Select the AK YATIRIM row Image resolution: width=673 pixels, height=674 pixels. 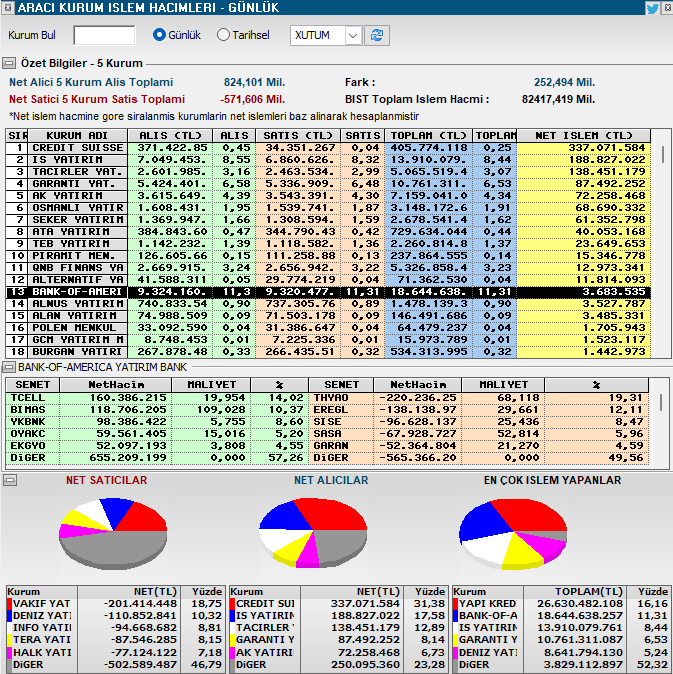[328, 196]
